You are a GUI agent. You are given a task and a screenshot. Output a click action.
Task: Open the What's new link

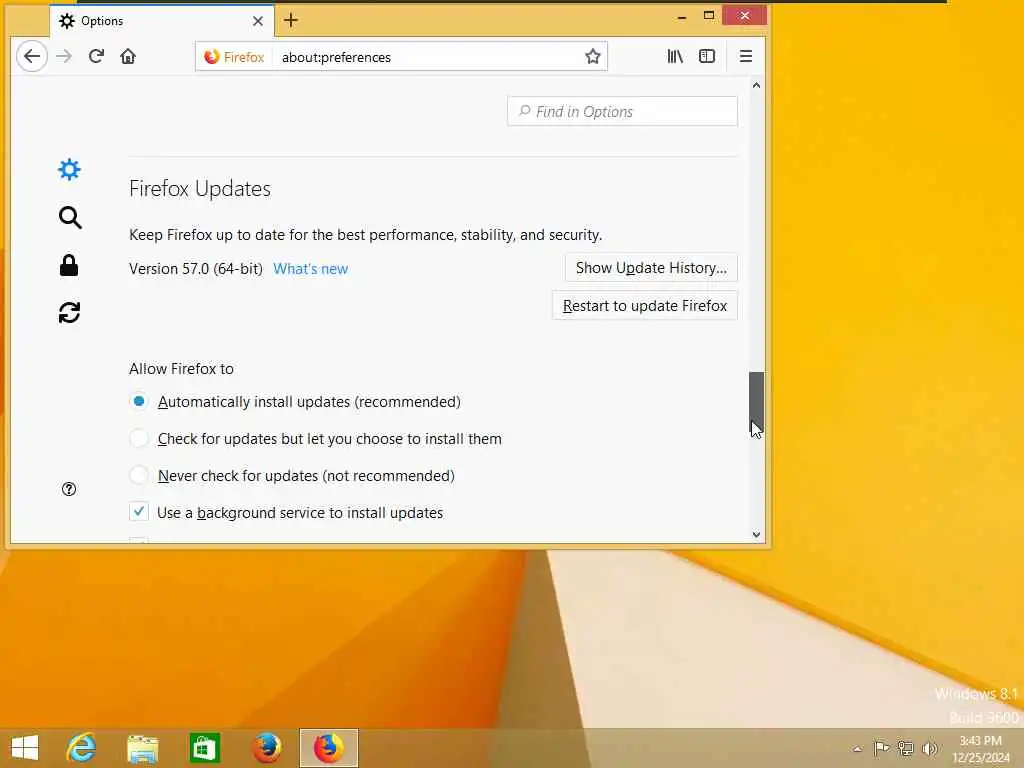[310, 269]
